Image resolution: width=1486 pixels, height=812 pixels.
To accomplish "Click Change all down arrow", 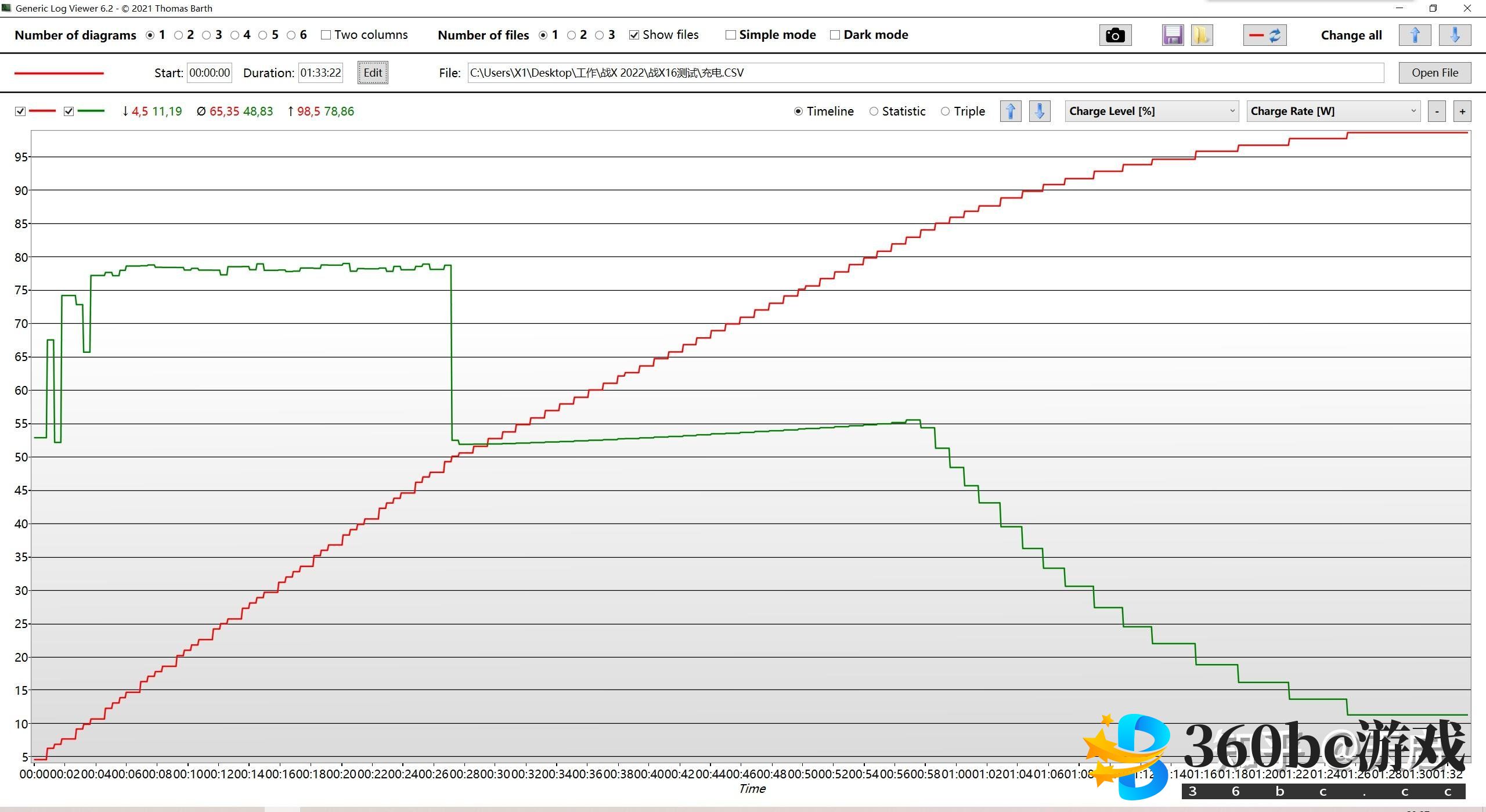I will tap(1455, 35).
